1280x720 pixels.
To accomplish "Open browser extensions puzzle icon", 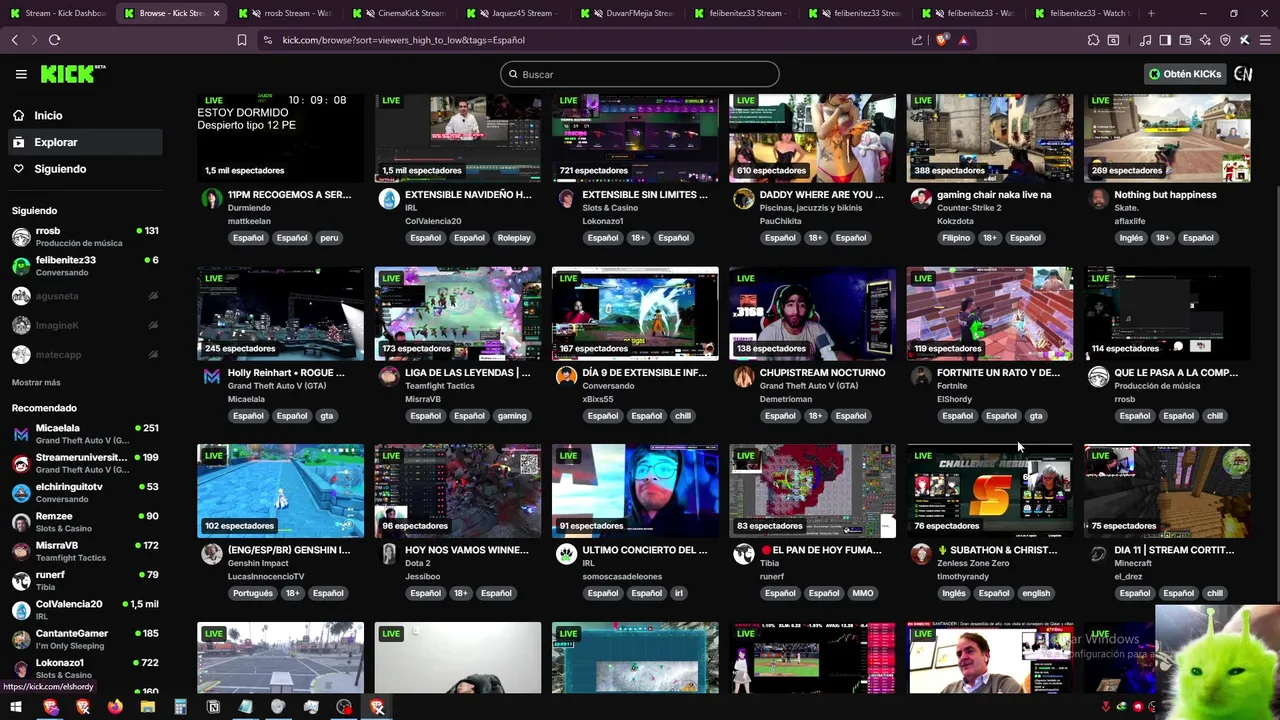I will tap(1093, 40).
